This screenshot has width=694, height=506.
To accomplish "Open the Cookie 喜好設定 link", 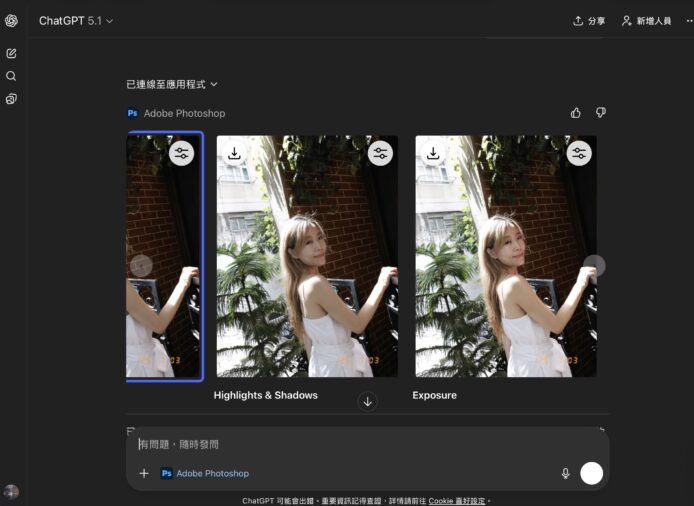I will 457,500.
